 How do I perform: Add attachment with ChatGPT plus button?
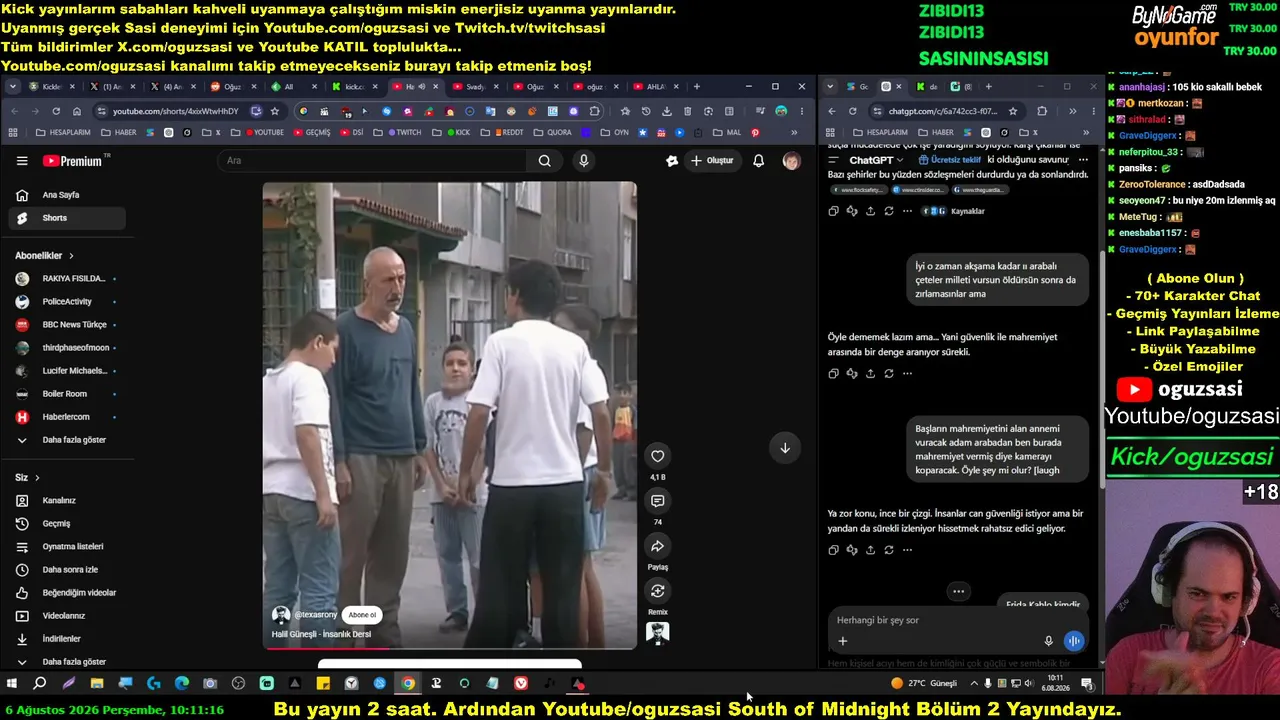pyautogui.click(x=842, y=641)
